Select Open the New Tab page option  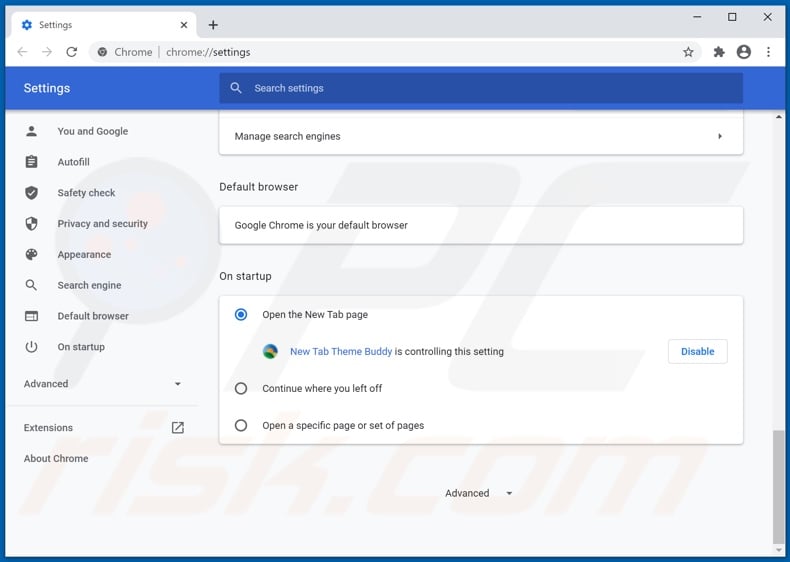pos(241,315)
